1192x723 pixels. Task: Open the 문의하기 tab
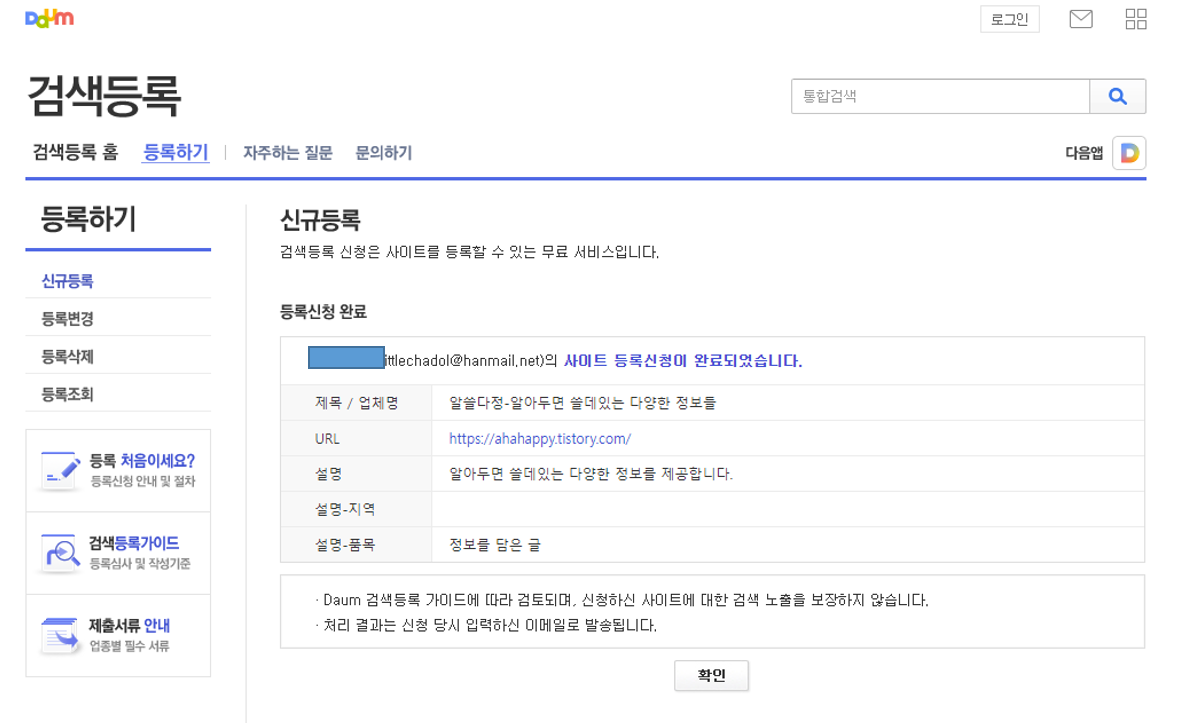(x=383, y=153)
